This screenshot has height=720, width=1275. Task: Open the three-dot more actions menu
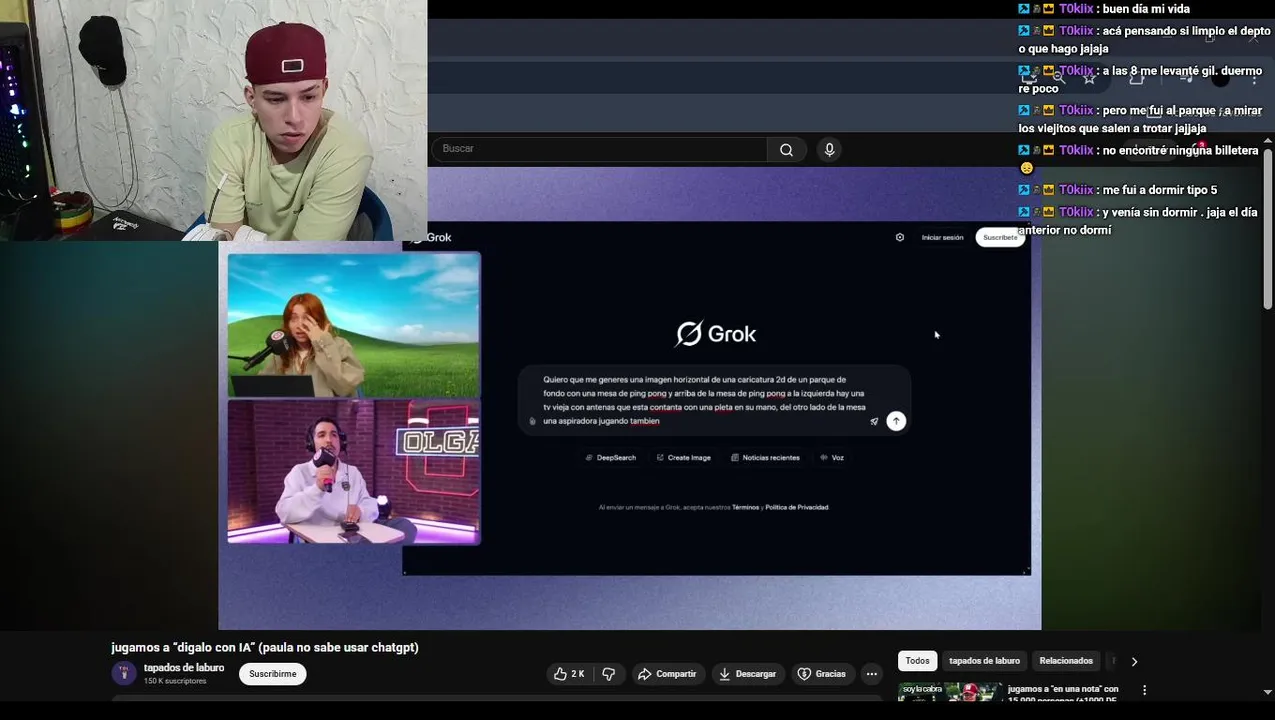click(872, 674)
